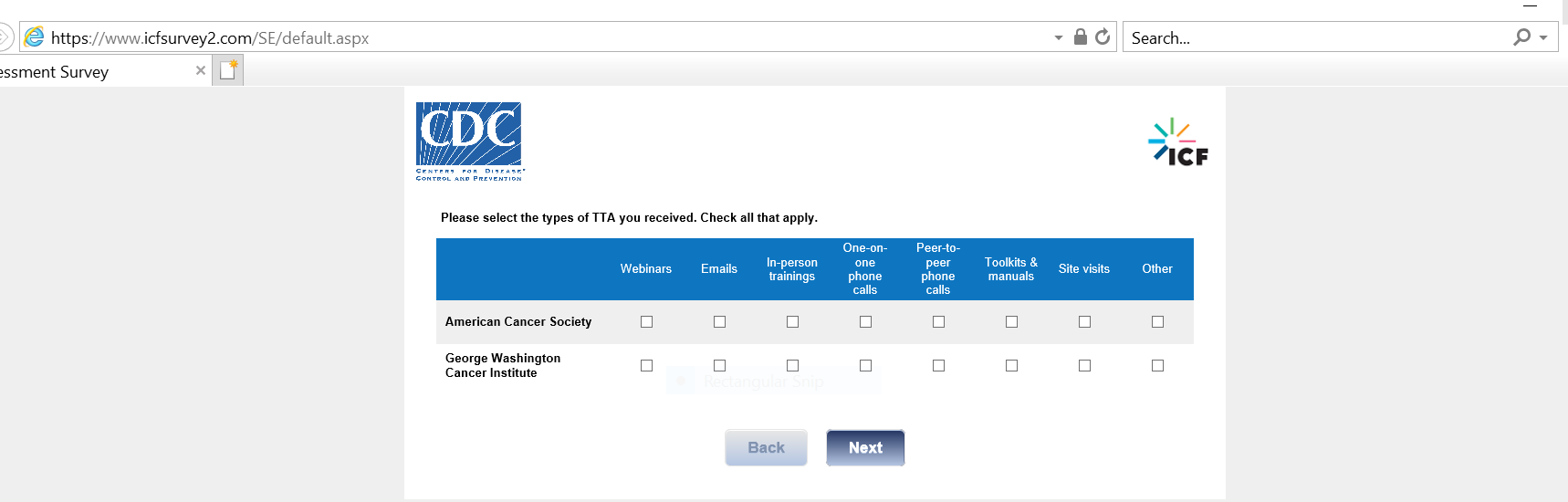Click the refresh page icon
This screenshot has width=1568, height=502.
1103,37
